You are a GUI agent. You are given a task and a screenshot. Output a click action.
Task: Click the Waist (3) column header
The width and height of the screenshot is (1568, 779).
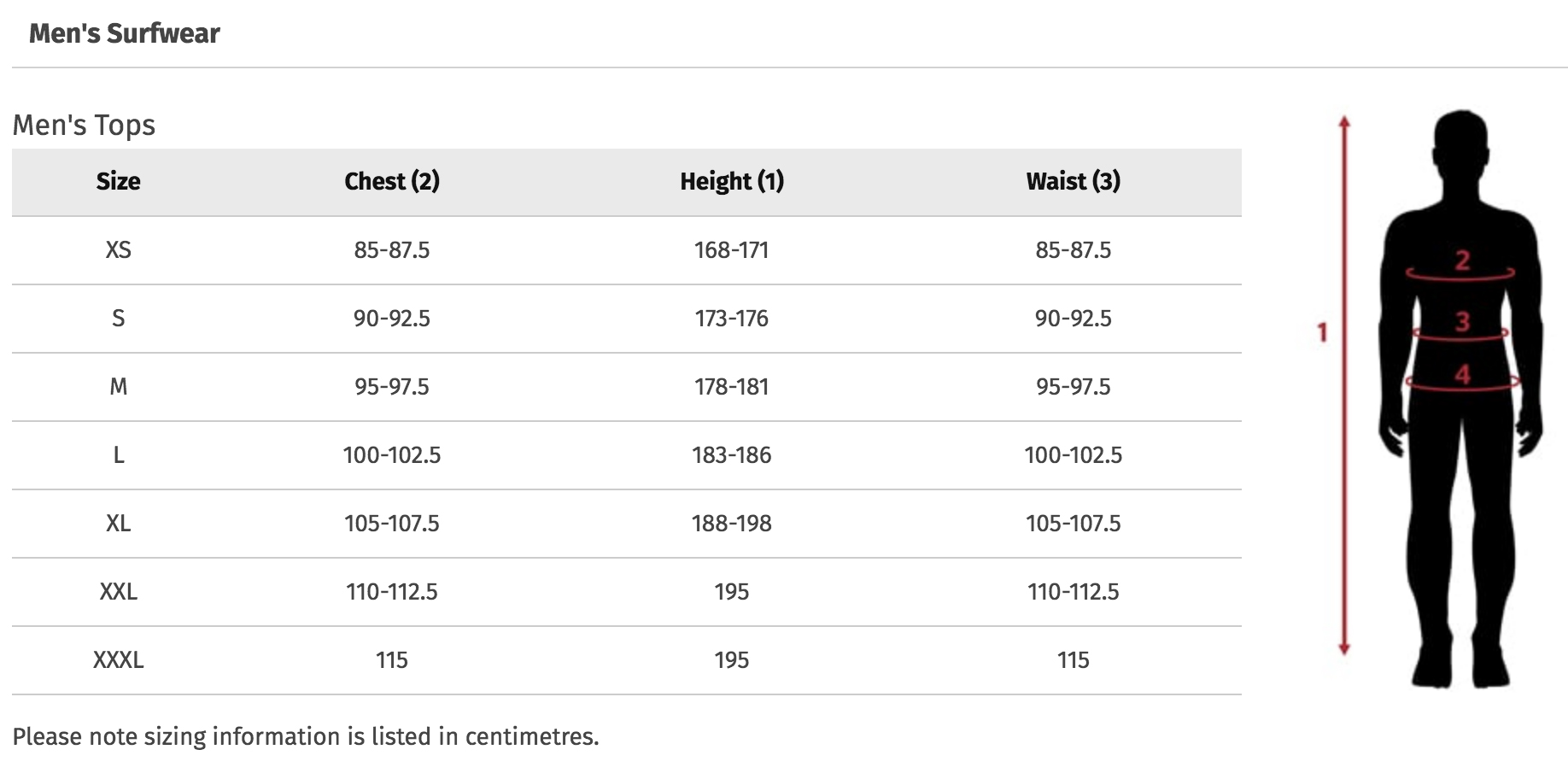pos(1074,181)
